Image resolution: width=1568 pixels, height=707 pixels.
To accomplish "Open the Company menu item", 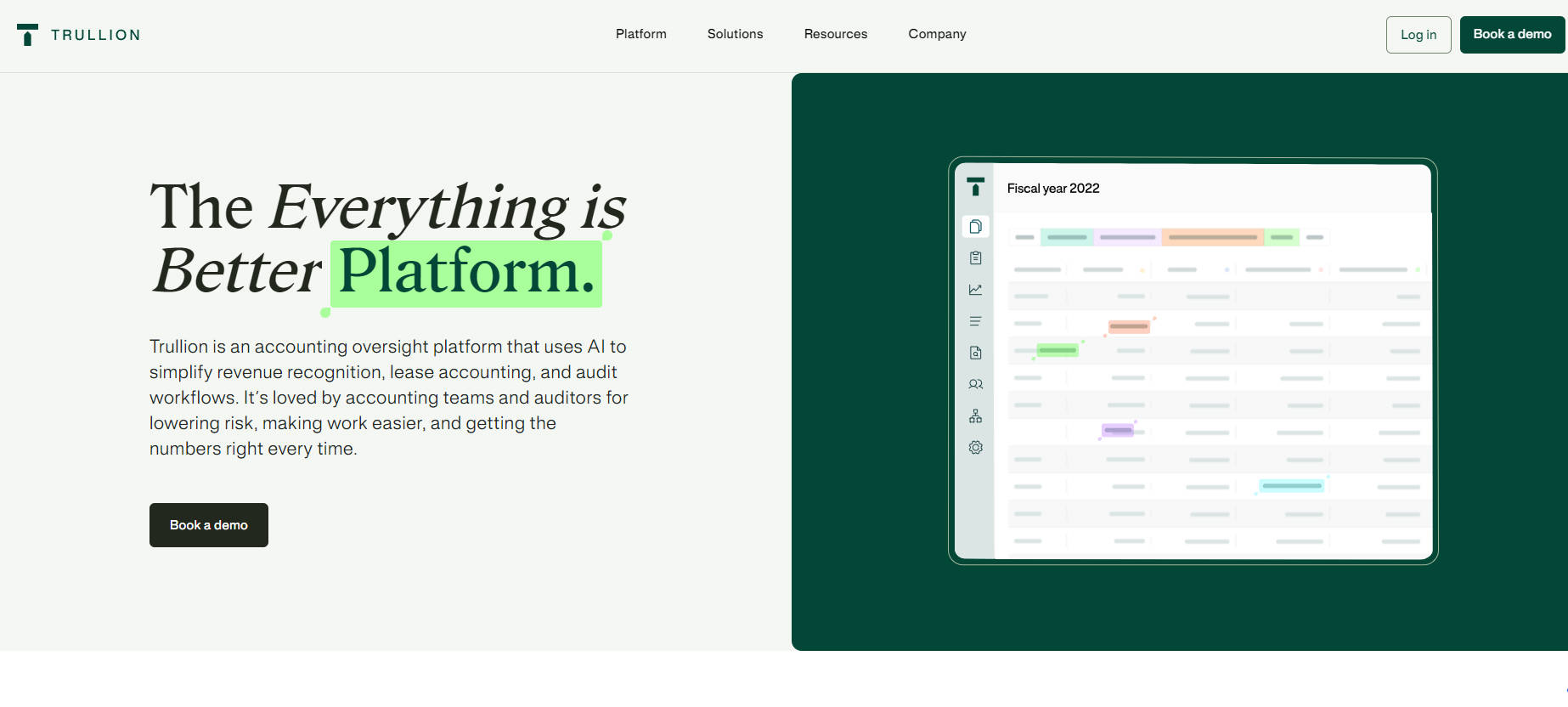I will click(x=937, y=34).
